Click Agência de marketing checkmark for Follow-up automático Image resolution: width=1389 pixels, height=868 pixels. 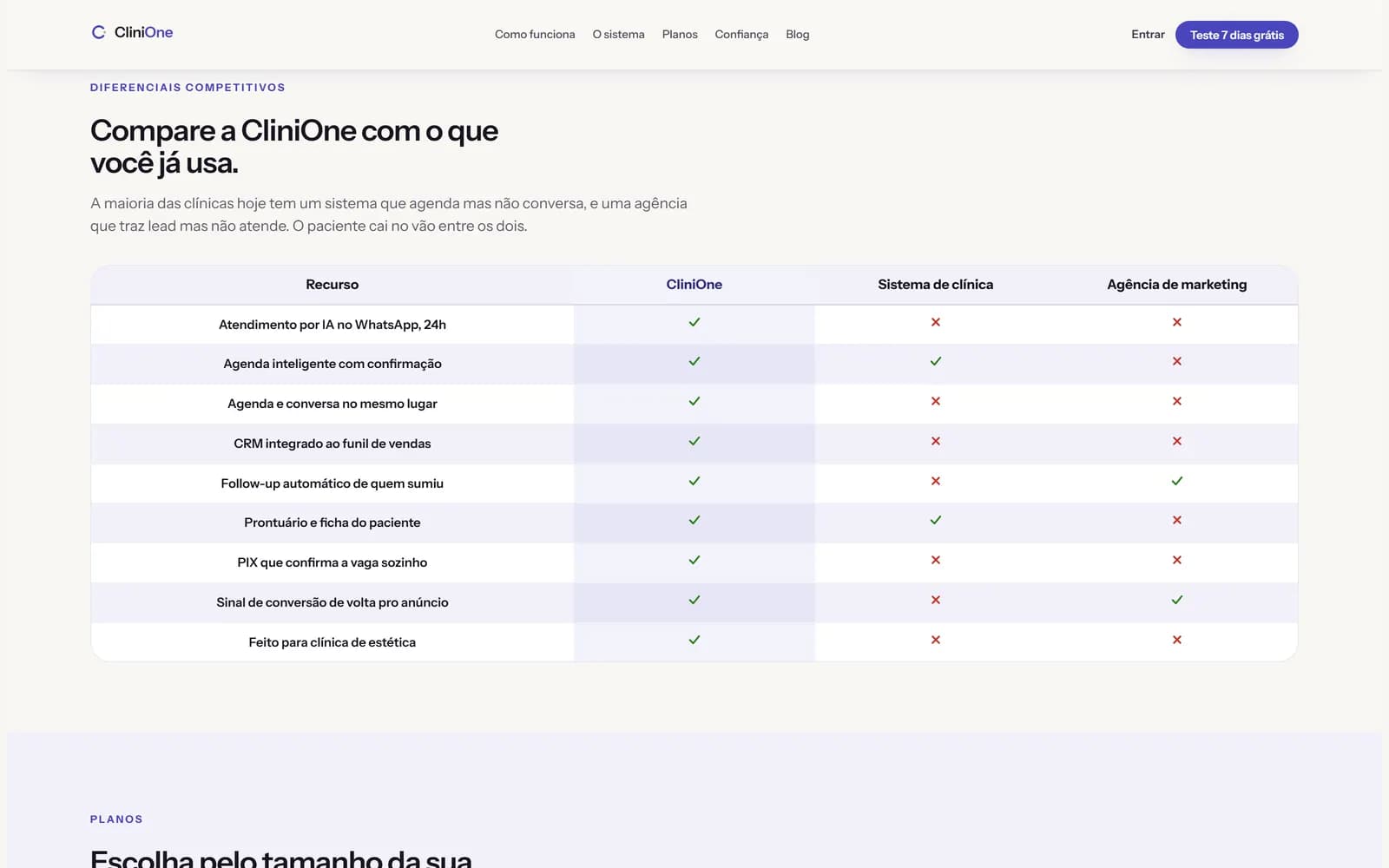tap(1177, 481)
